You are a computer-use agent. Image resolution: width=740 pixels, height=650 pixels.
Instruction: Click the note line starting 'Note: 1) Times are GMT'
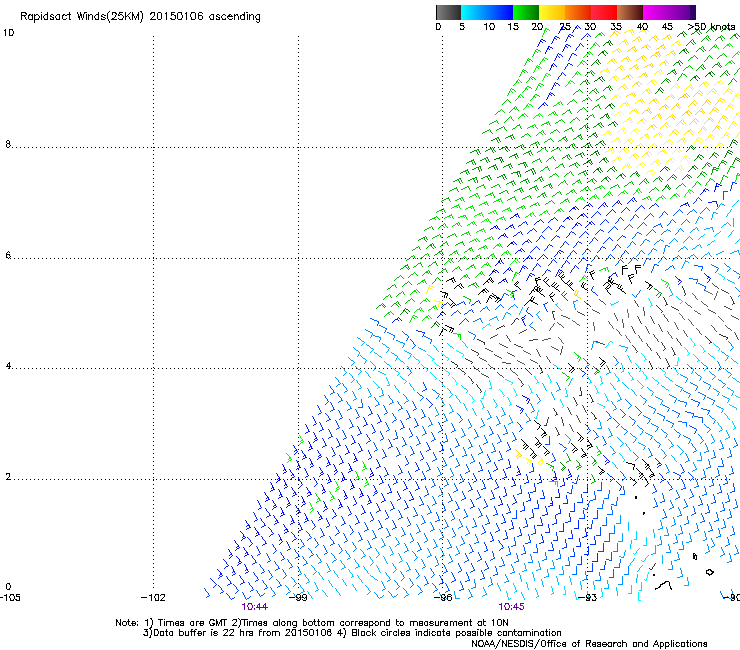pyautogui.click(x=311, y=623)
